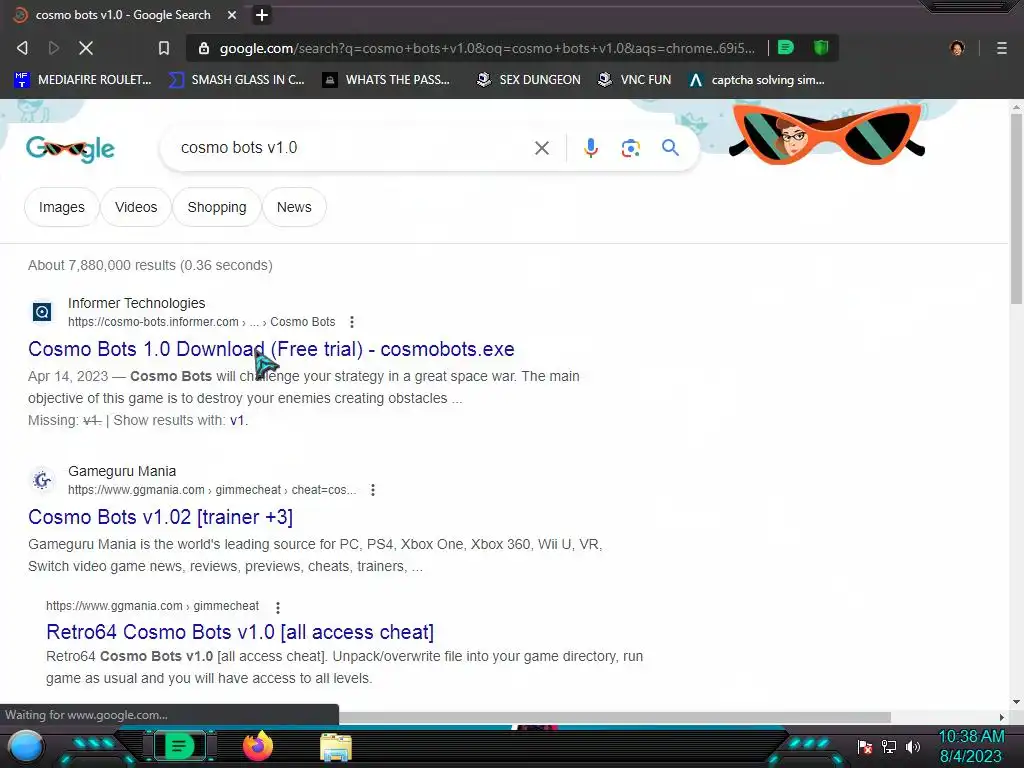Click the Gameguru Mania site name
Viewport: 1024px width, 768px height.
[x=122, y=471]
